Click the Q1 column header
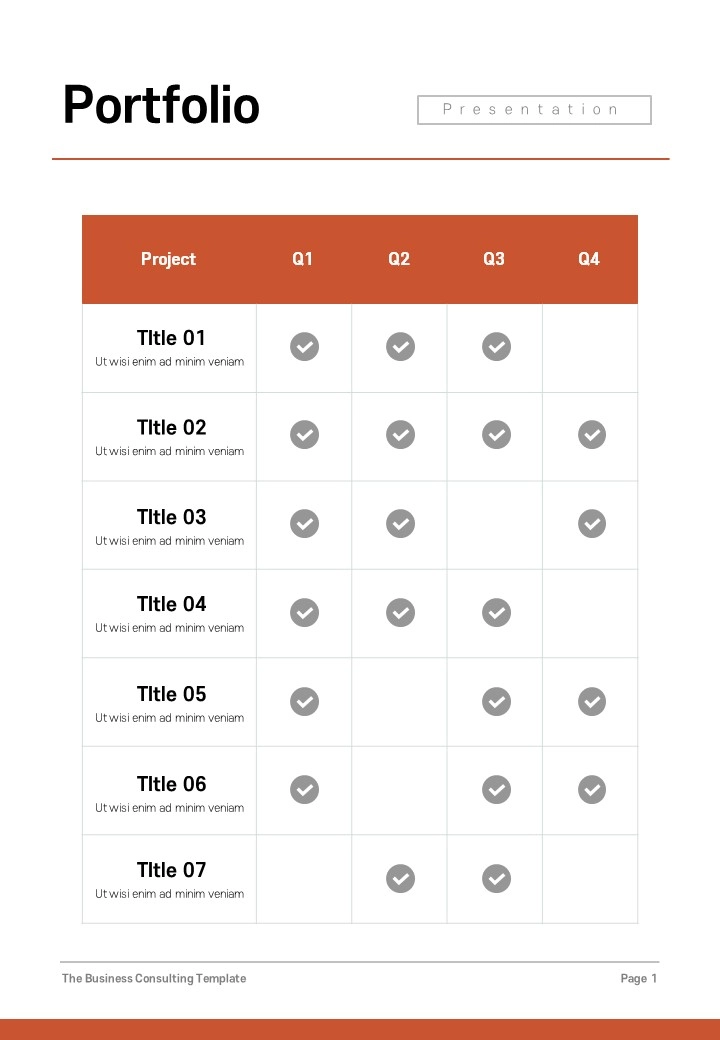The image size is (720, 1040). coord(302,259)
